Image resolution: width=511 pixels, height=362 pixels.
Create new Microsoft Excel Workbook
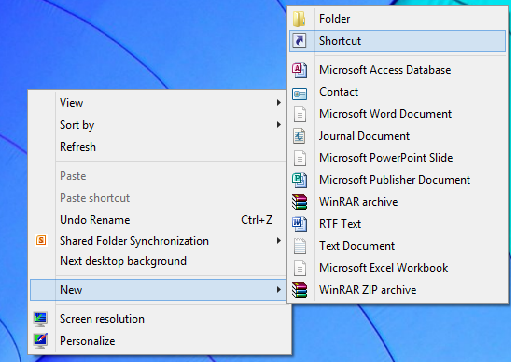pyautogui.click(x=397, y=268)
